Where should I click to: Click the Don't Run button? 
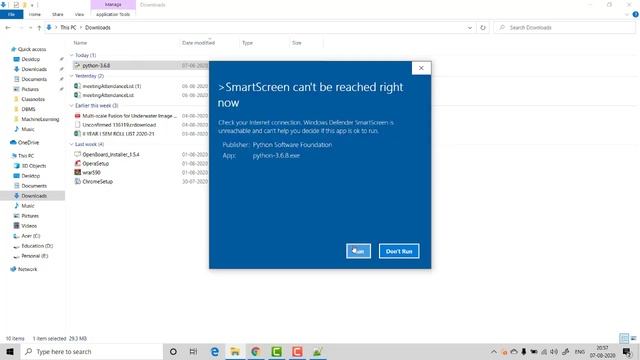399,251
